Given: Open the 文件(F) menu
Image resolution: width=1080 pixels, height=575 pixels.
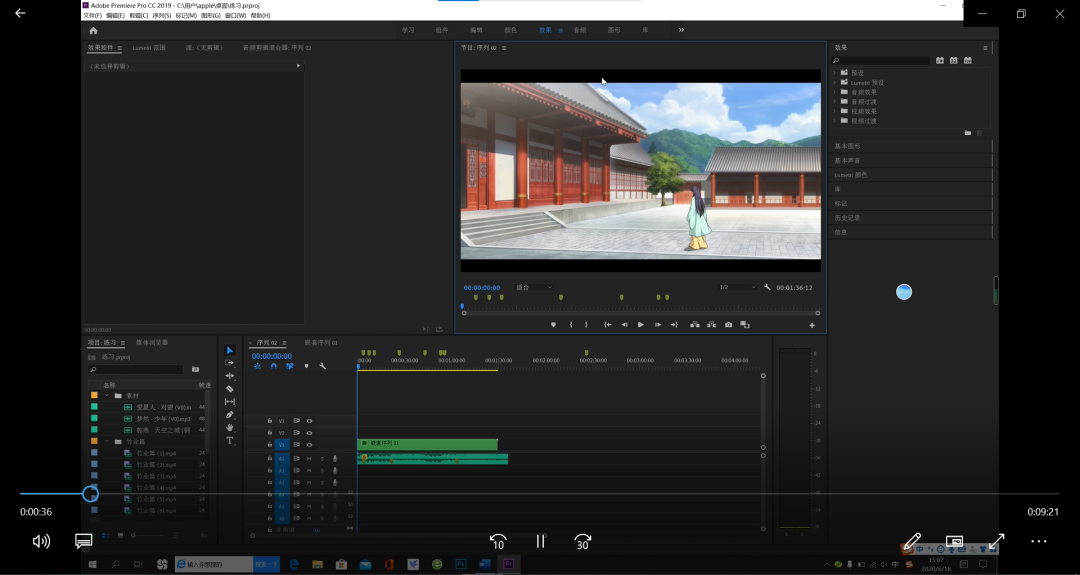Looking at the screenshot, I should [92, 16].
